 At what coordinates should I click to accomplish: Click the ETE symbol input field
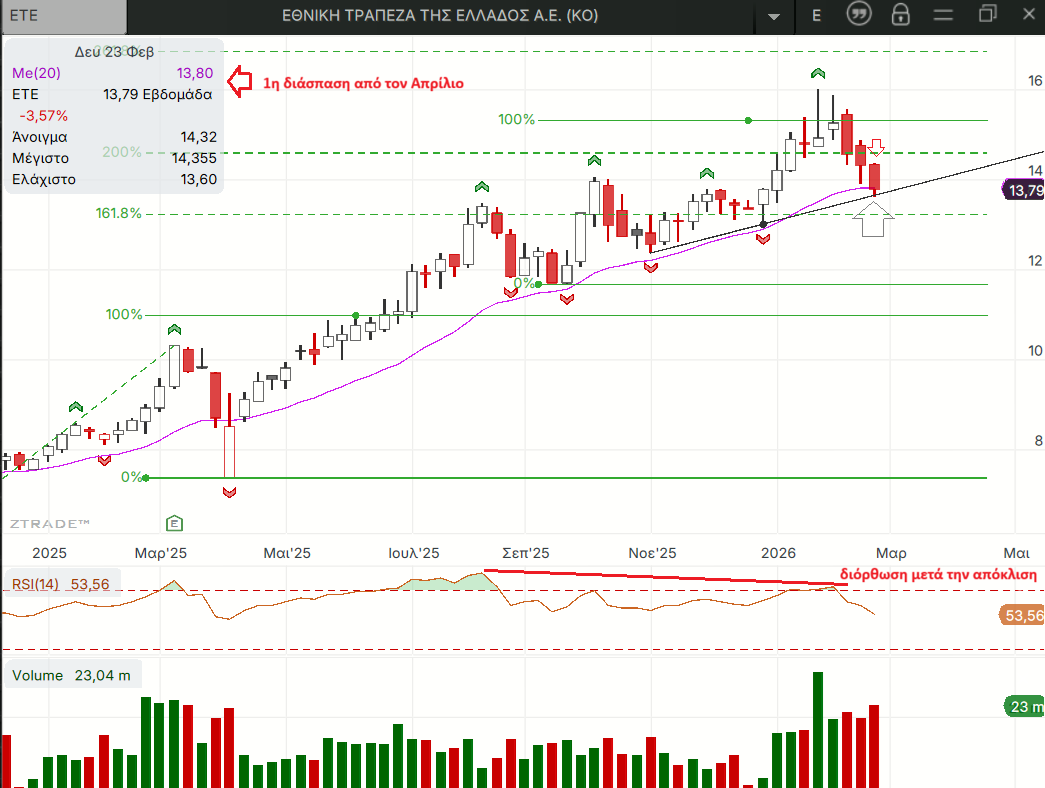tap(64, 16)
